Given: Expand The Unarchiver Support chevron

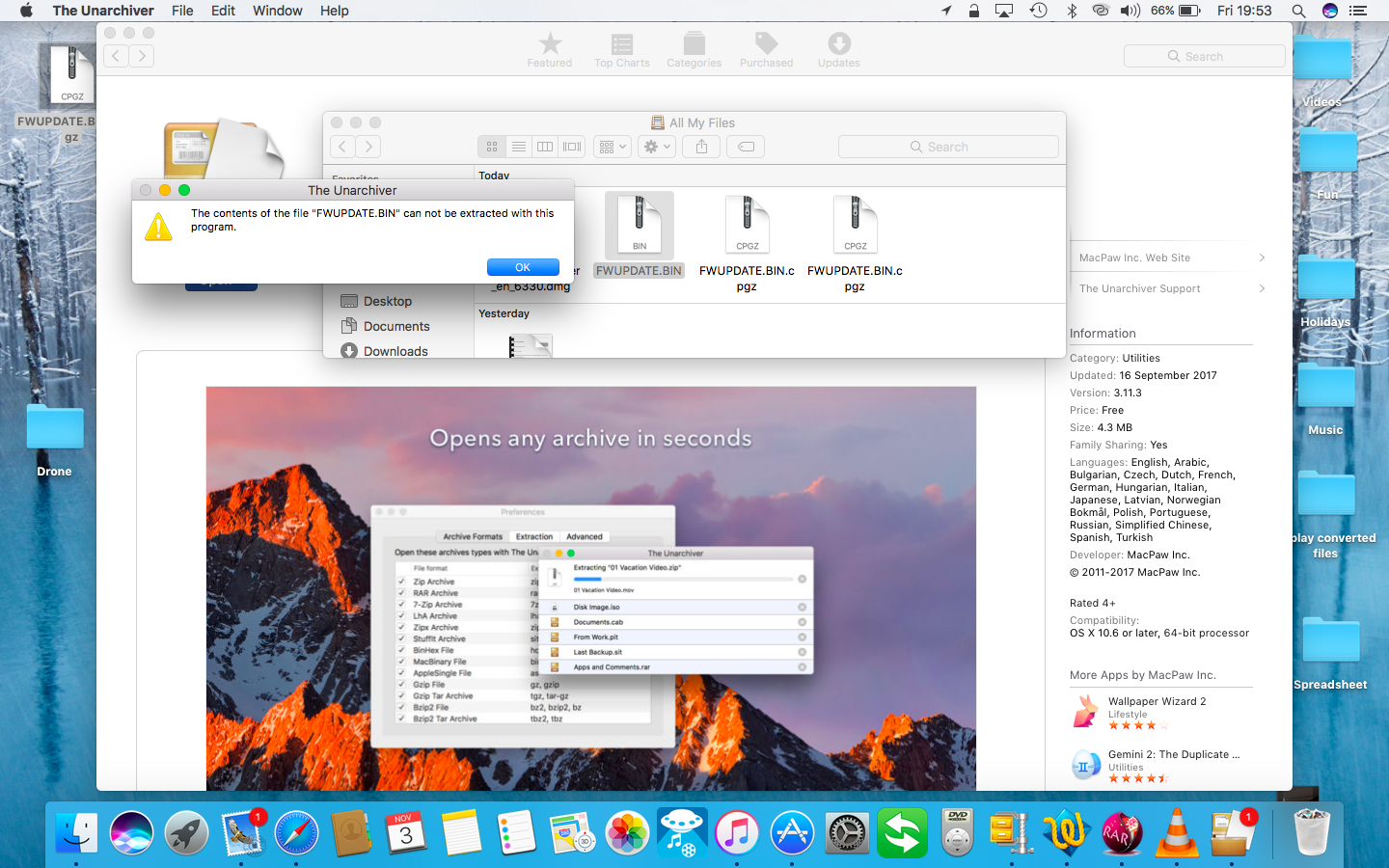Looking at the screenshot, I should point(1262,288).
